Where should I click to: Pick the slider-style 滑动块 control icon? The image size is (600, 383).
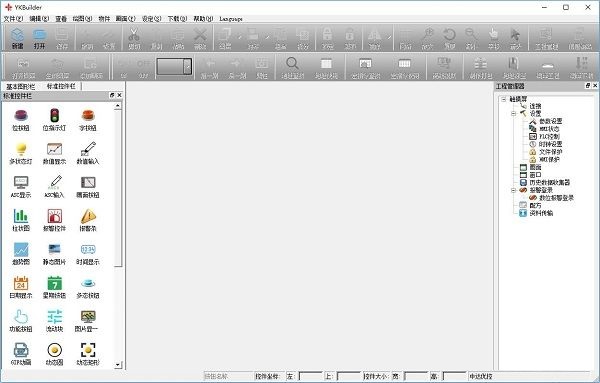[54, 320]
